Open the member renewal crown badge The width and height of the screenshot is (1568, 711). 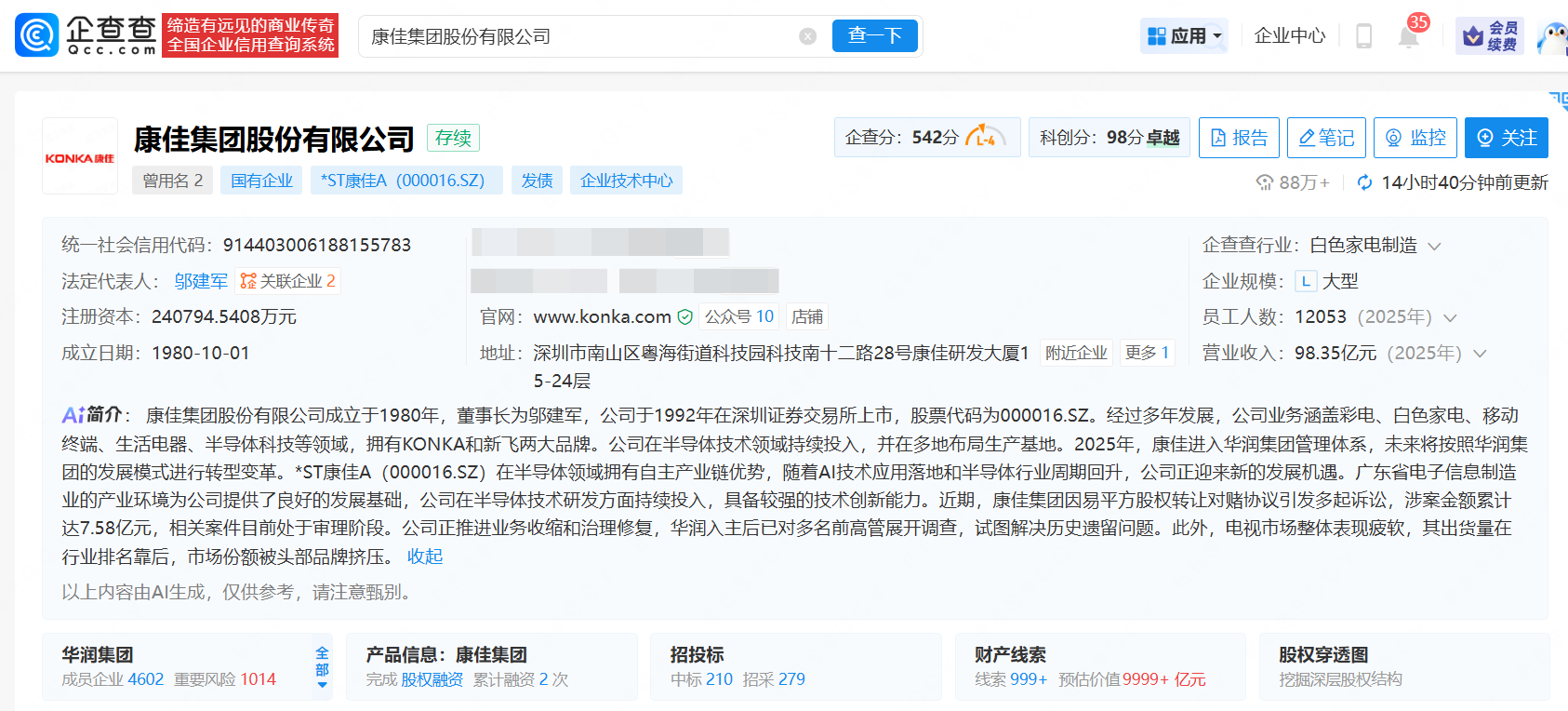click(1490, 36)
